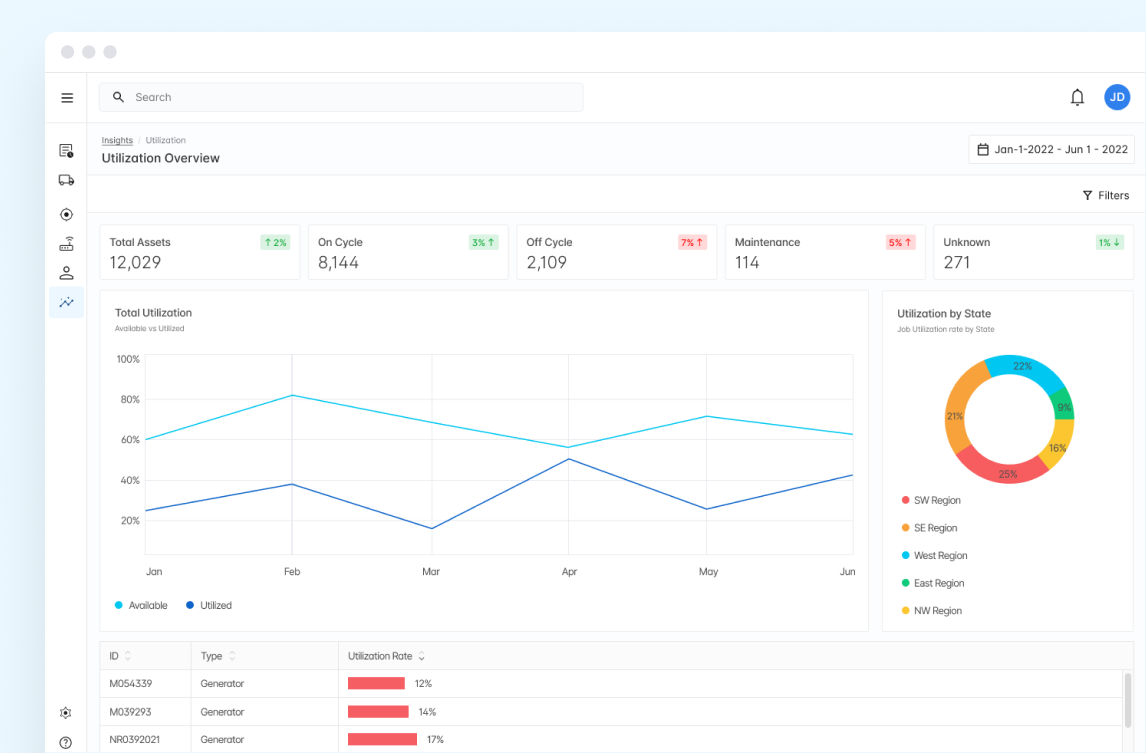This screenshot has width=1146, height=753.
Task: Select the Insights analytics sidebar item
Action: click(66, 302)
